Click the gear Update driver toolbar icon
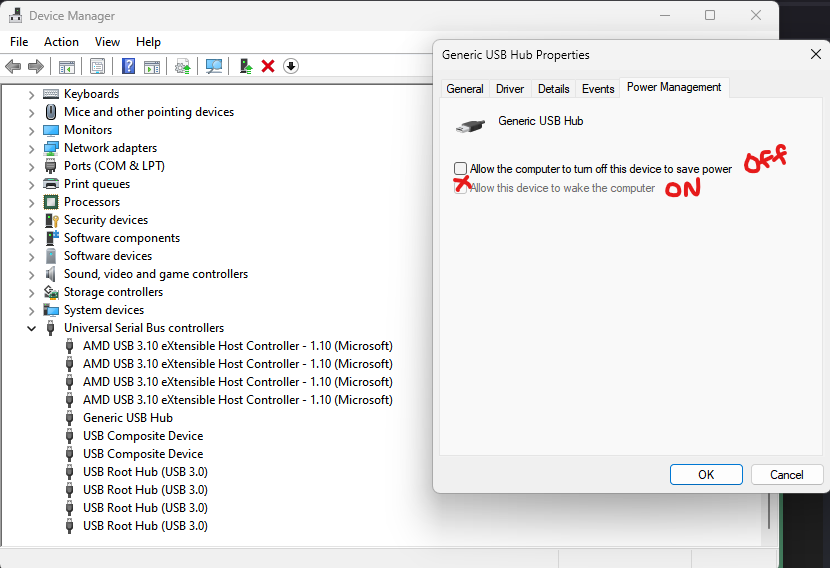 183,66
